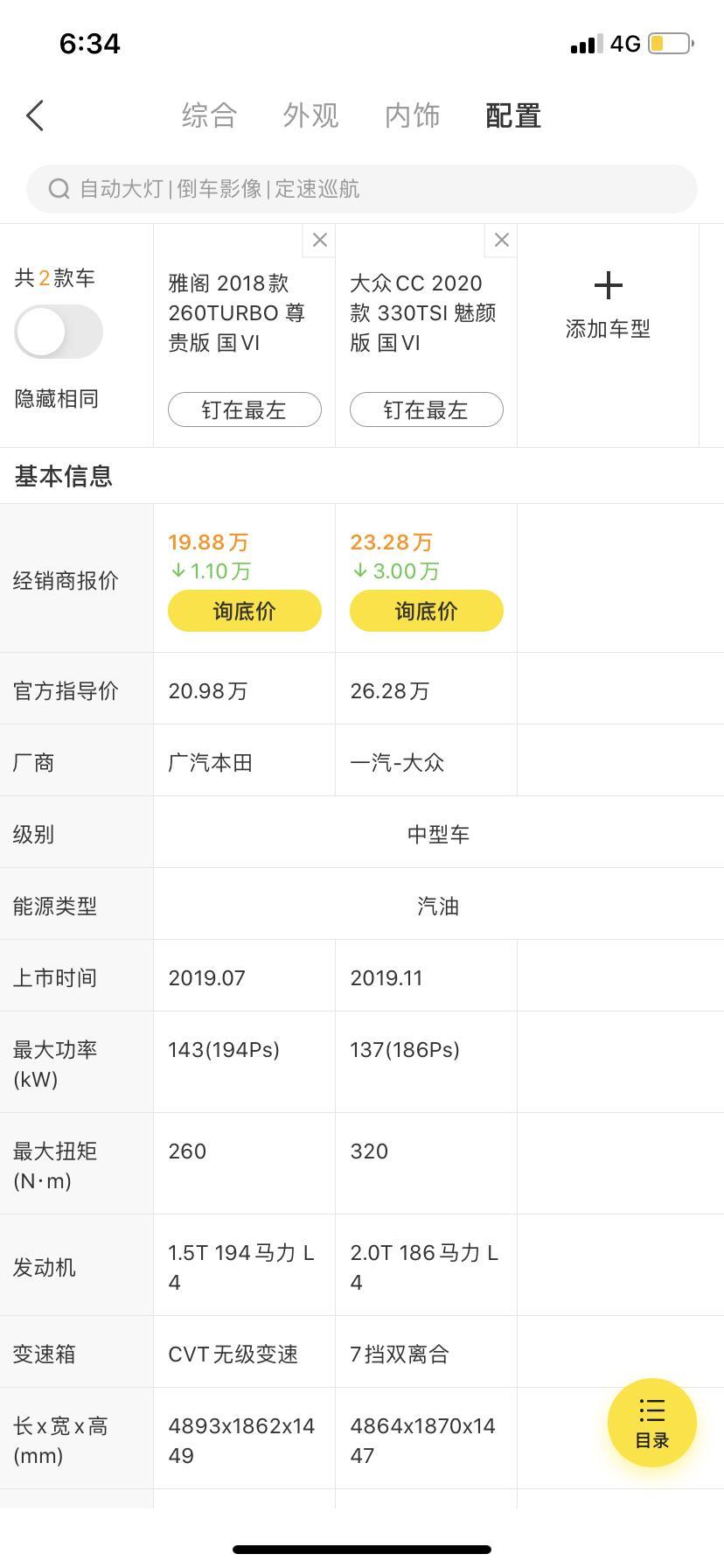Tap the 变速箱 row label
This screenshot has width=724, height=1568.
[x=44, y=1354]
